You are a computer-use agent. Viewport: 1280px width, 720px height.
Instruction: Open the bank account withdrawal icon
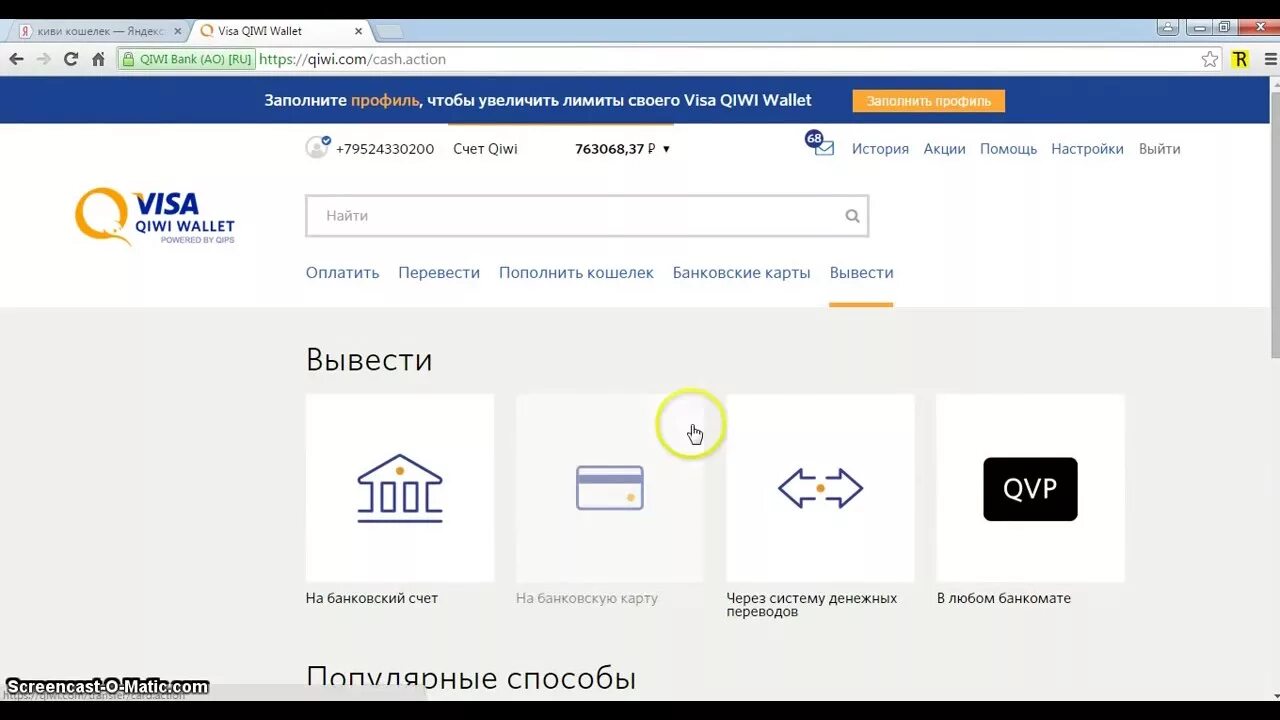pos(400,488)
